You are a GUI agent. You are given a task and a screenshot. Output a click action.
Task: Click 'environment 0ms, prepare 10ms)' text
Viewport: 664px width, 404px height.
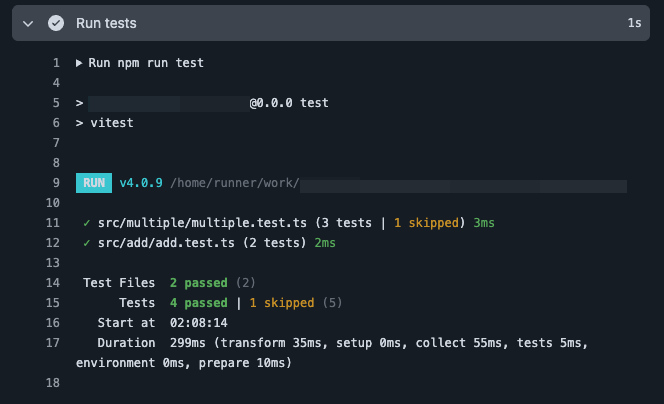click(x=184, y=363)
